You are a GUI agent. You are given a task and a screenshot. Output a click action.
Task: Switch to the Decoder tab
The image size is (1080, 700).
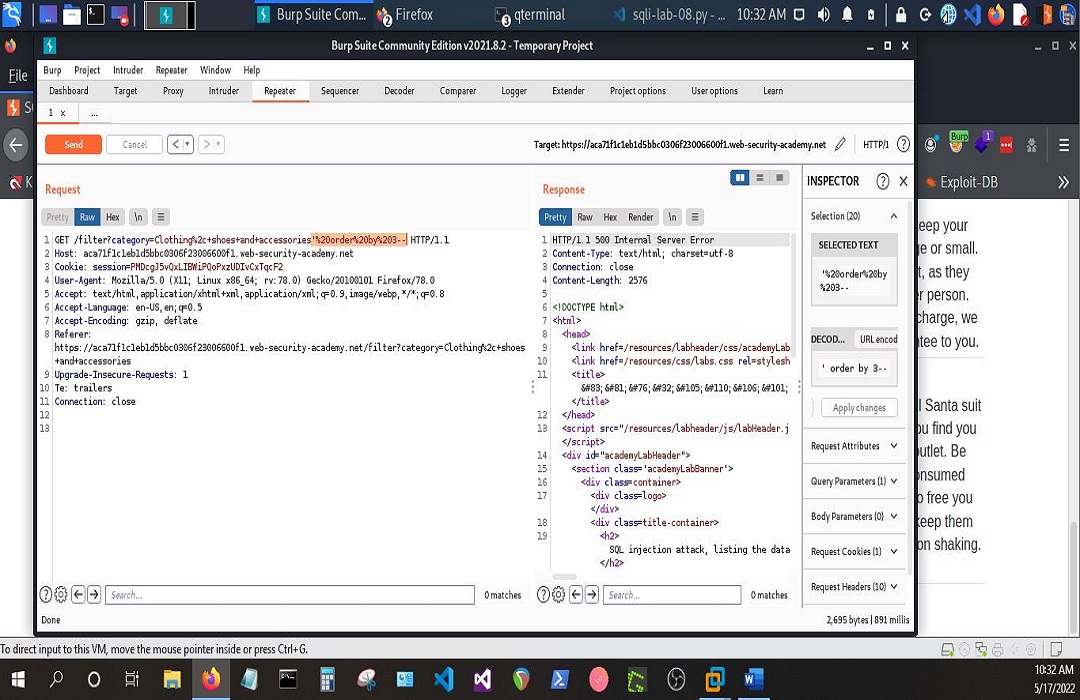pyautogui.click(x=399, y=91)
